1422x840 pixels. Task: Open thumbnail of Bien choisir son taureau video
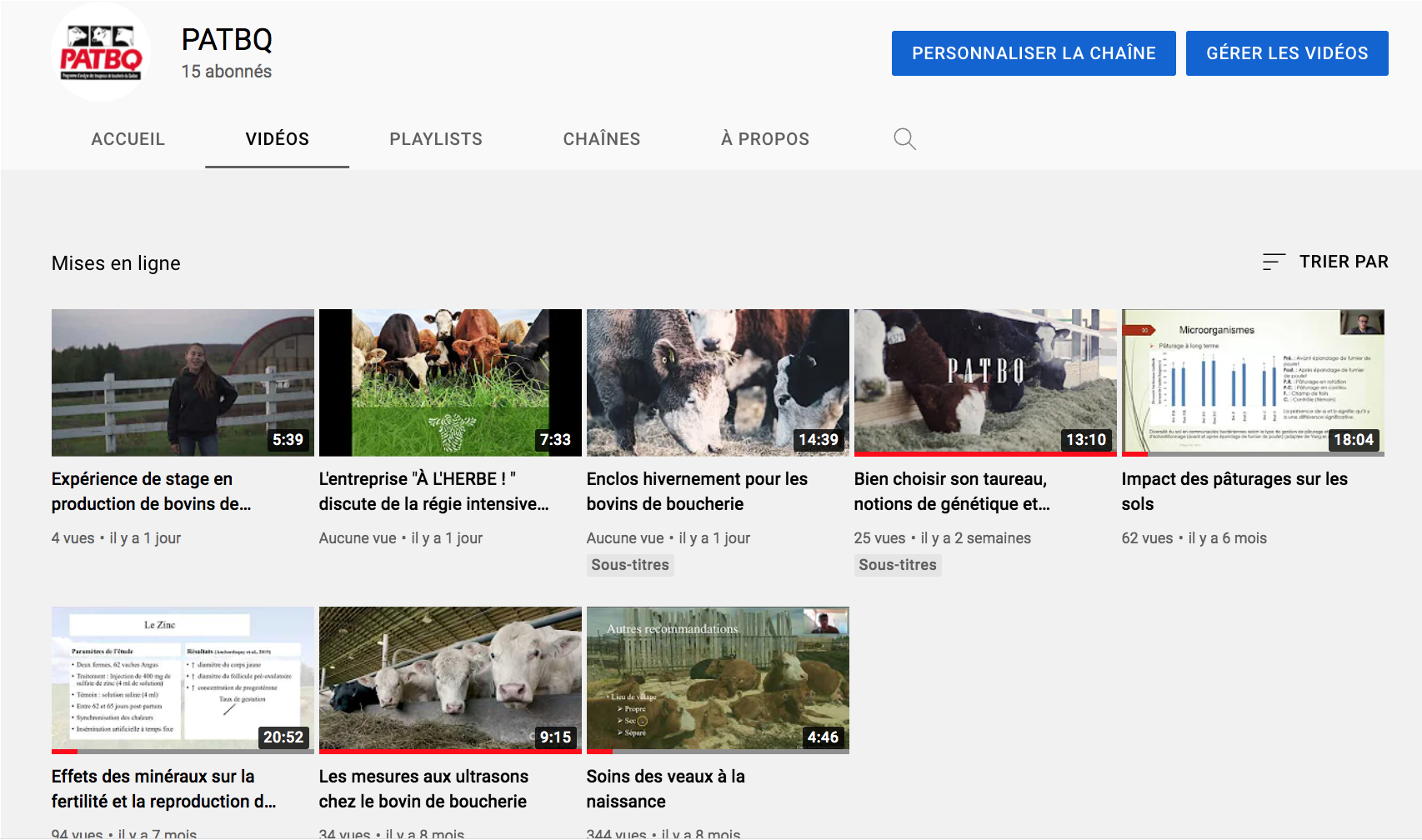click(x=985, y=382)
